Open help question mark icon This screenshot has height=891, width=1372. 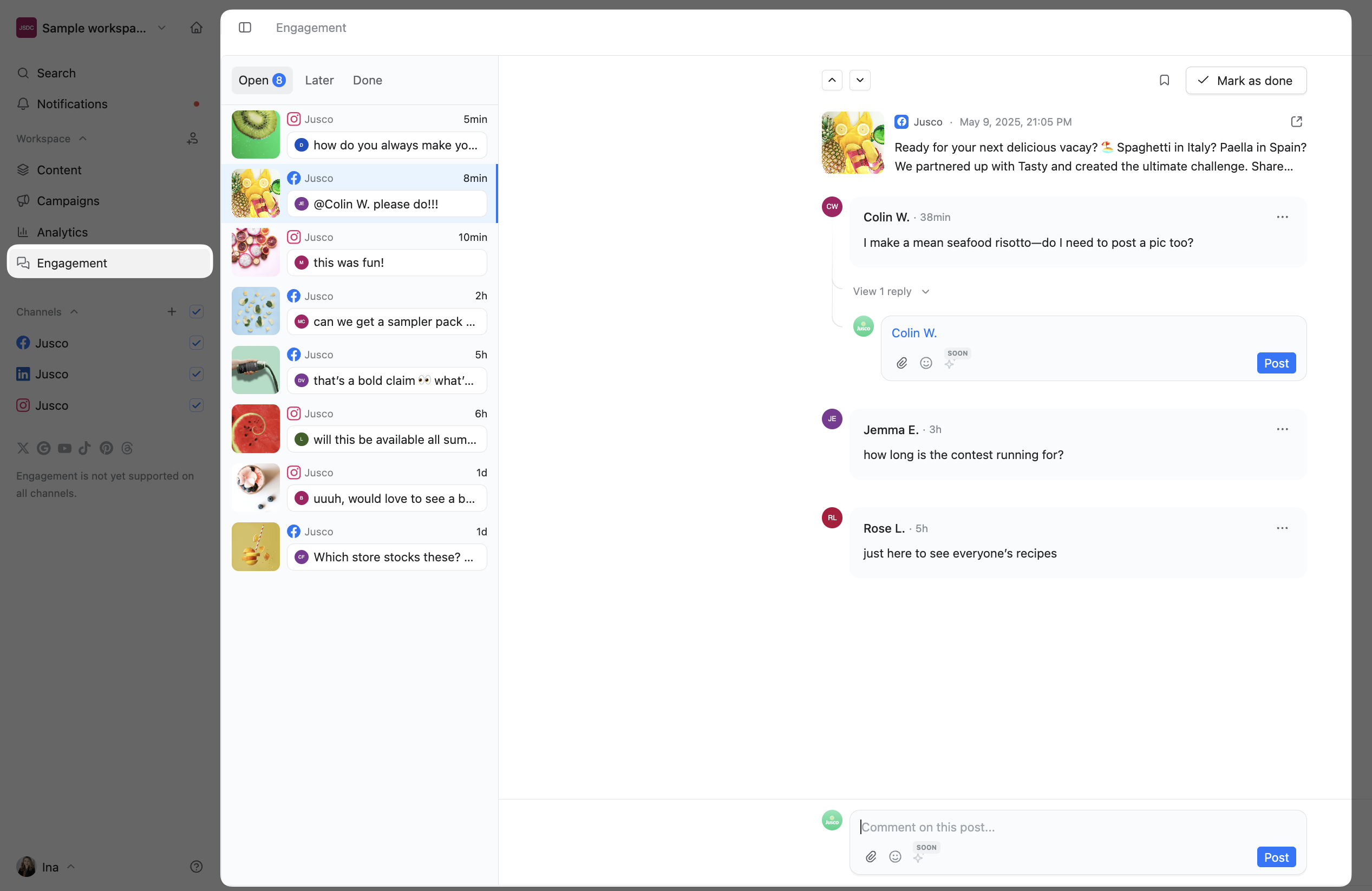tap(196, 866)
